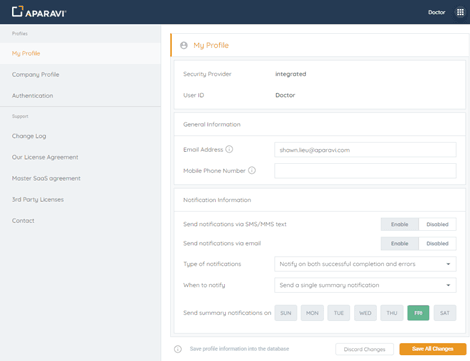
Task: Click the General Information section heading
Action: point(212,124)
